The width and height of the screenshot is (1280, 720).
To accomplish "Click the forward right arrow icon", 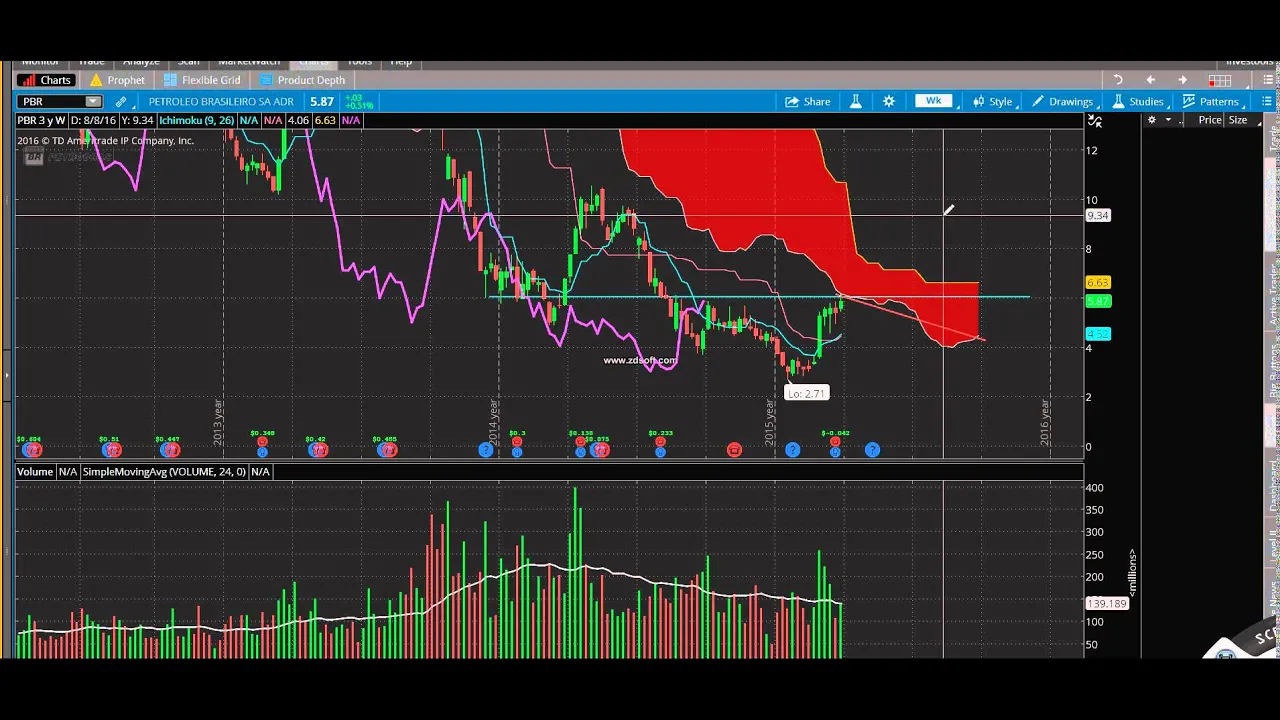I will (1182, 80).
